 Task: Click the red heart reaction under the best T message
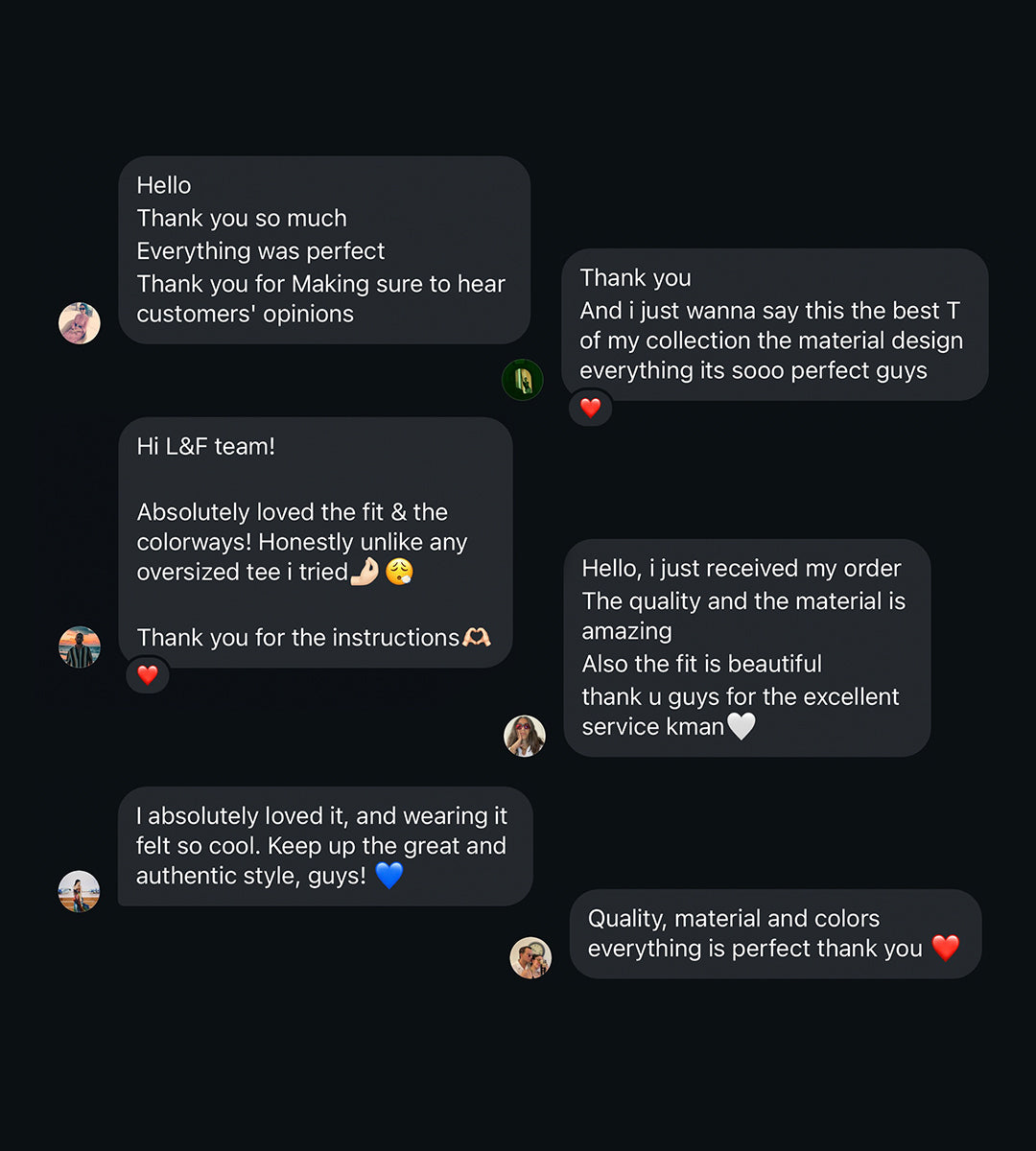click(x=591, y=408)
